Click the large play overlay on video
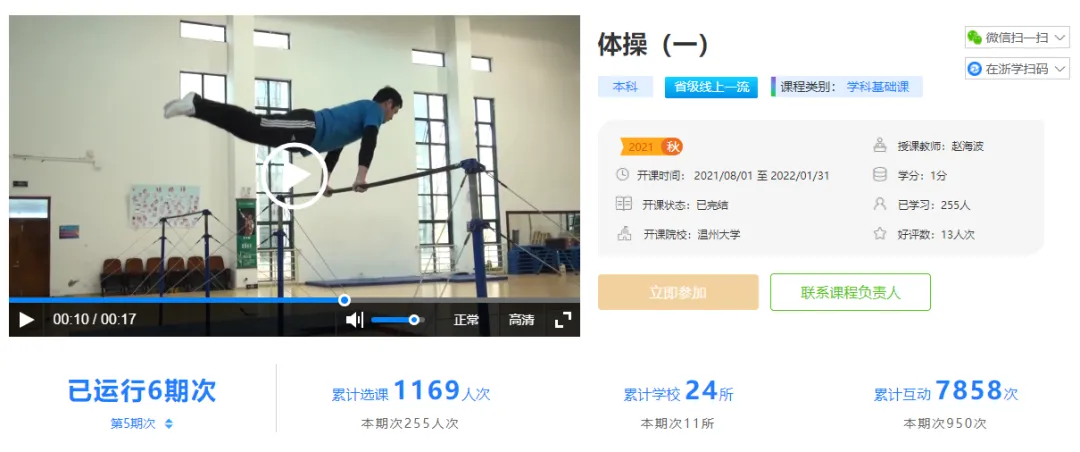This screenshot has width=1080, height=452. [293, 176]
